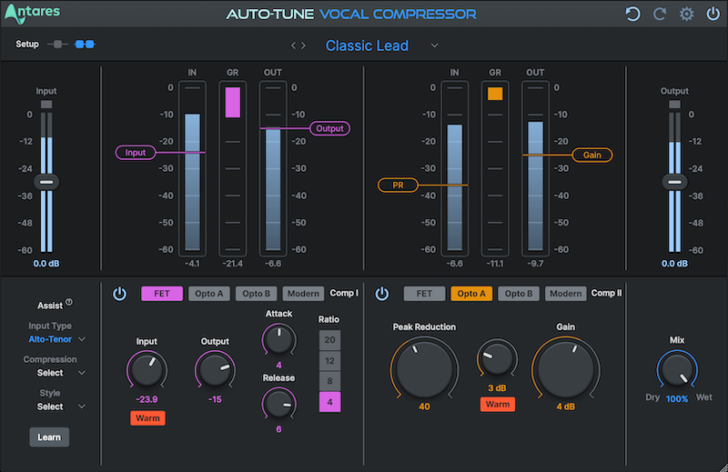
Task: Toggle Comp II power button
Action: 382,293
